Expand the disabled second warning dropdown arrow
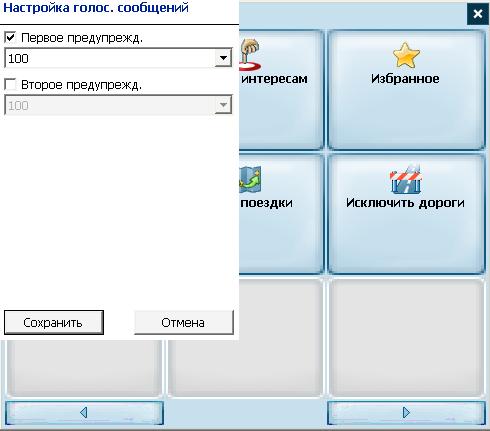 click(223, 105)
